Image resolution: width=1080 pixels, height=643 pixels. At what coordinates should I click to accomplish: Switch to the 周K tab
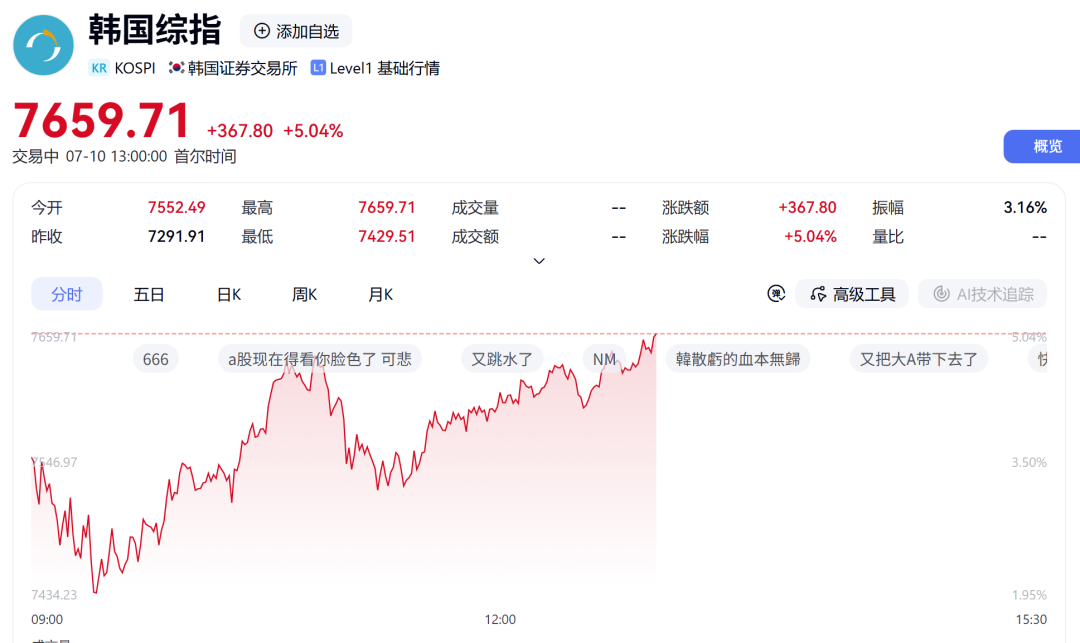pos(304,295)
